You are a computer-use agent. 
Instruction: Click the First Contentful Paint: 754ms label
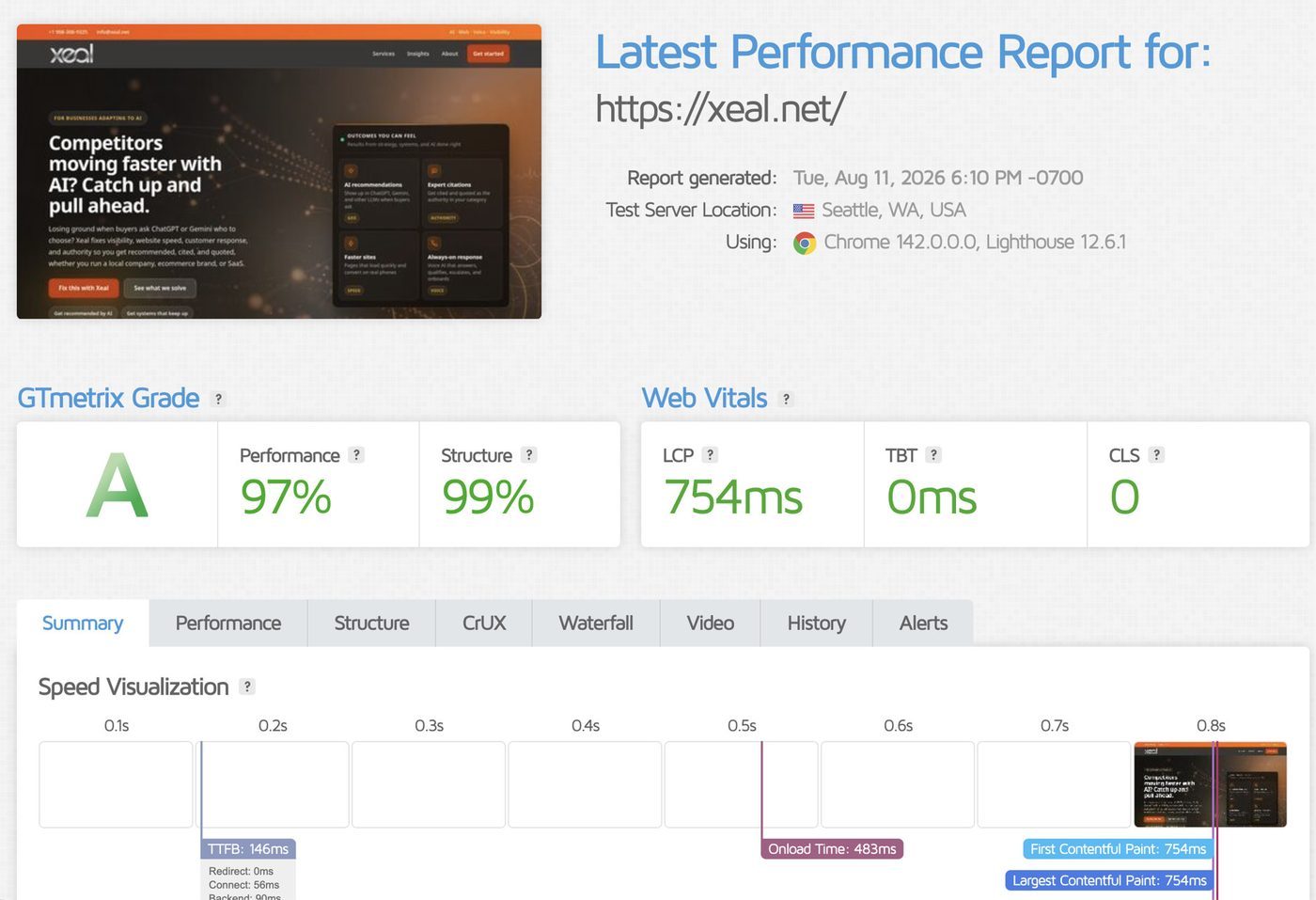[1118, 849]
